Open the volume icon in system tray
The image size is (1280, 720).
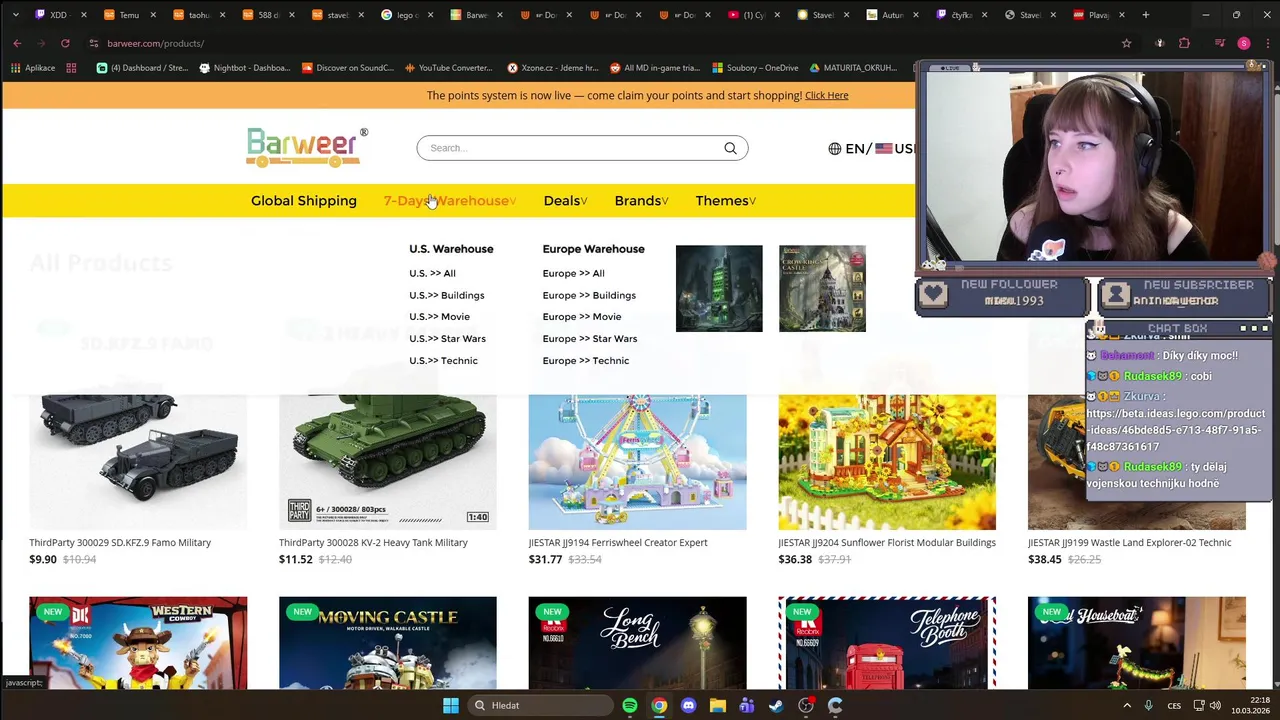pos(1216,705)
